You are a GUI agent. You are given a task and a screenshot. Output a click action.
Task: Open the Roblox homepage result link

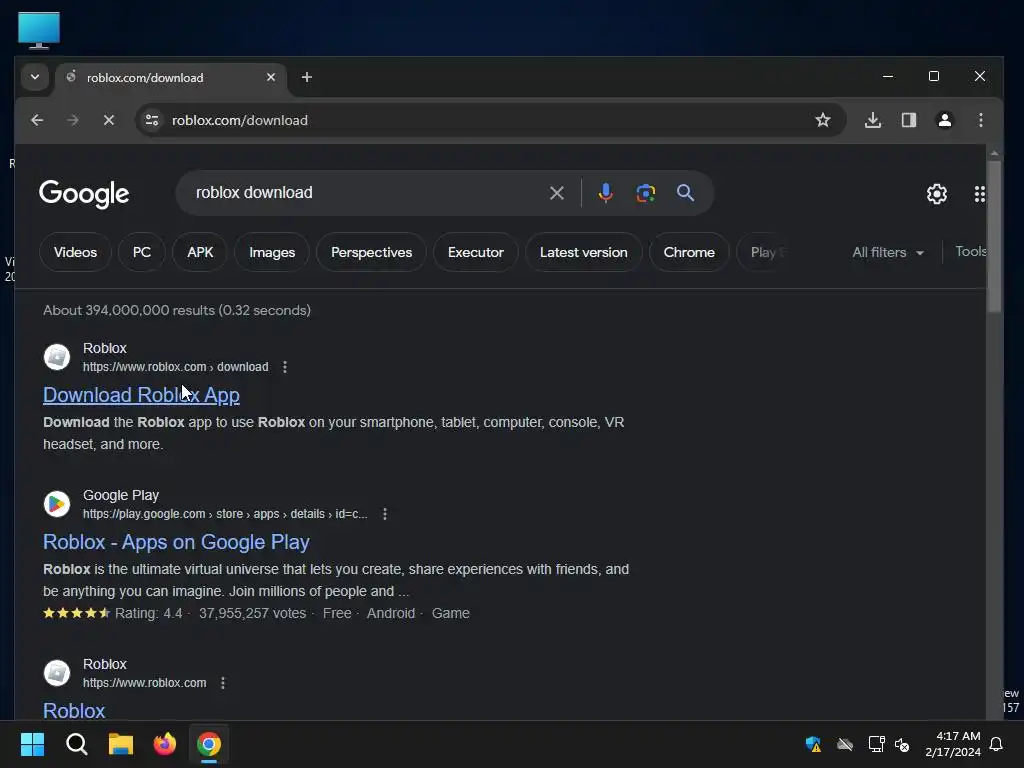pos(74,711)
